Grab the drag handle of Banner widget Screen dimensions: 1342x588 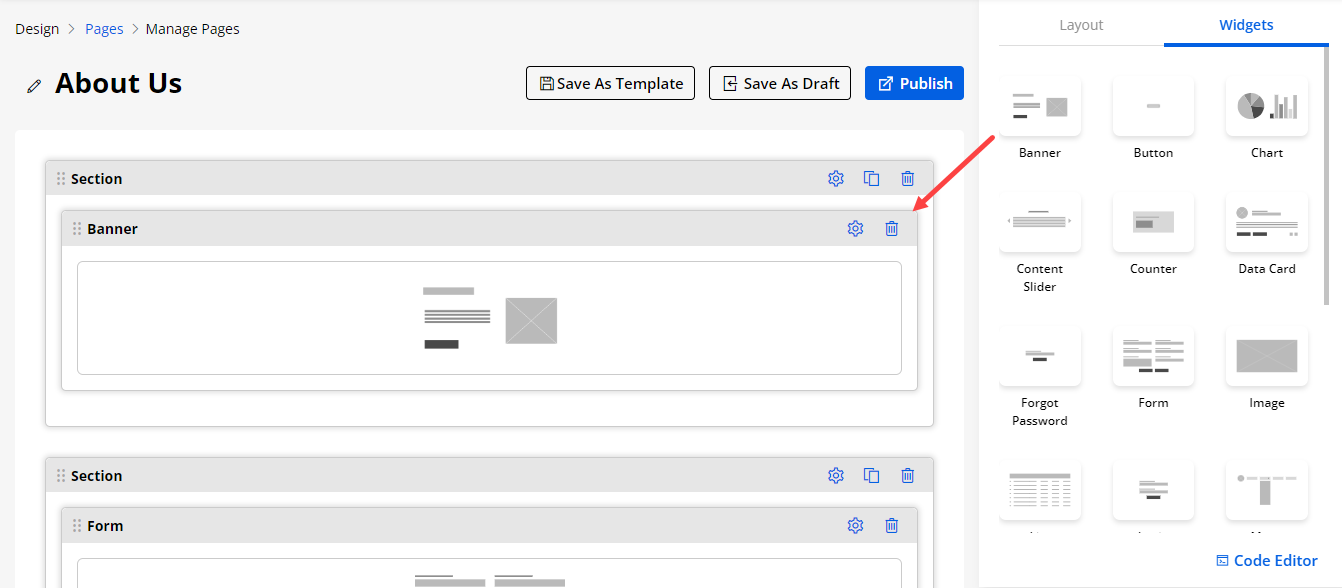[77, 229]
